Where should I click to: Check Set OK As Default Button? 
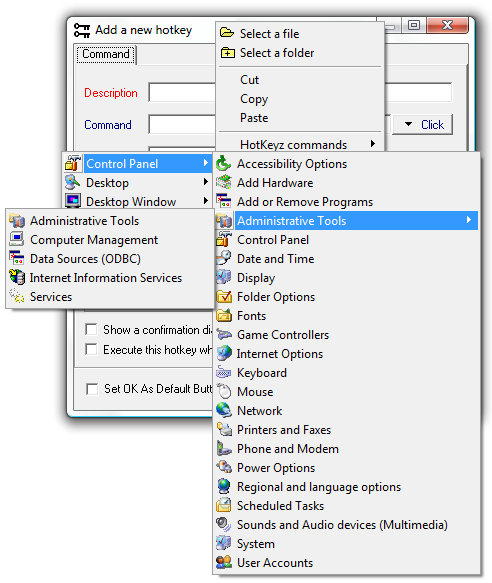(92, 389)
